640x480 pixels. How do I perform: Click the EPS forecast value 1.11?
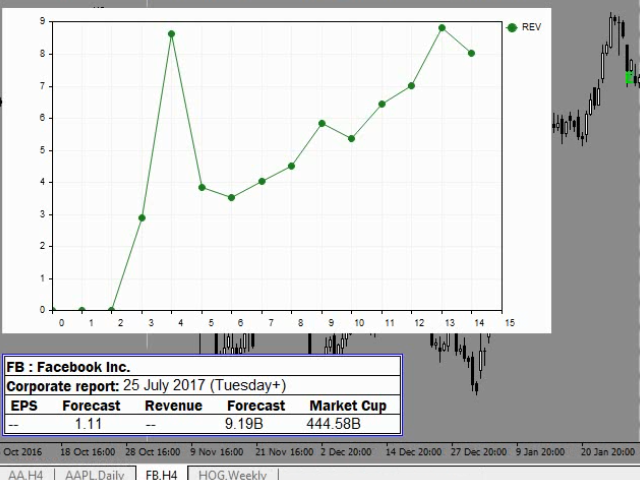coord(88,424)
